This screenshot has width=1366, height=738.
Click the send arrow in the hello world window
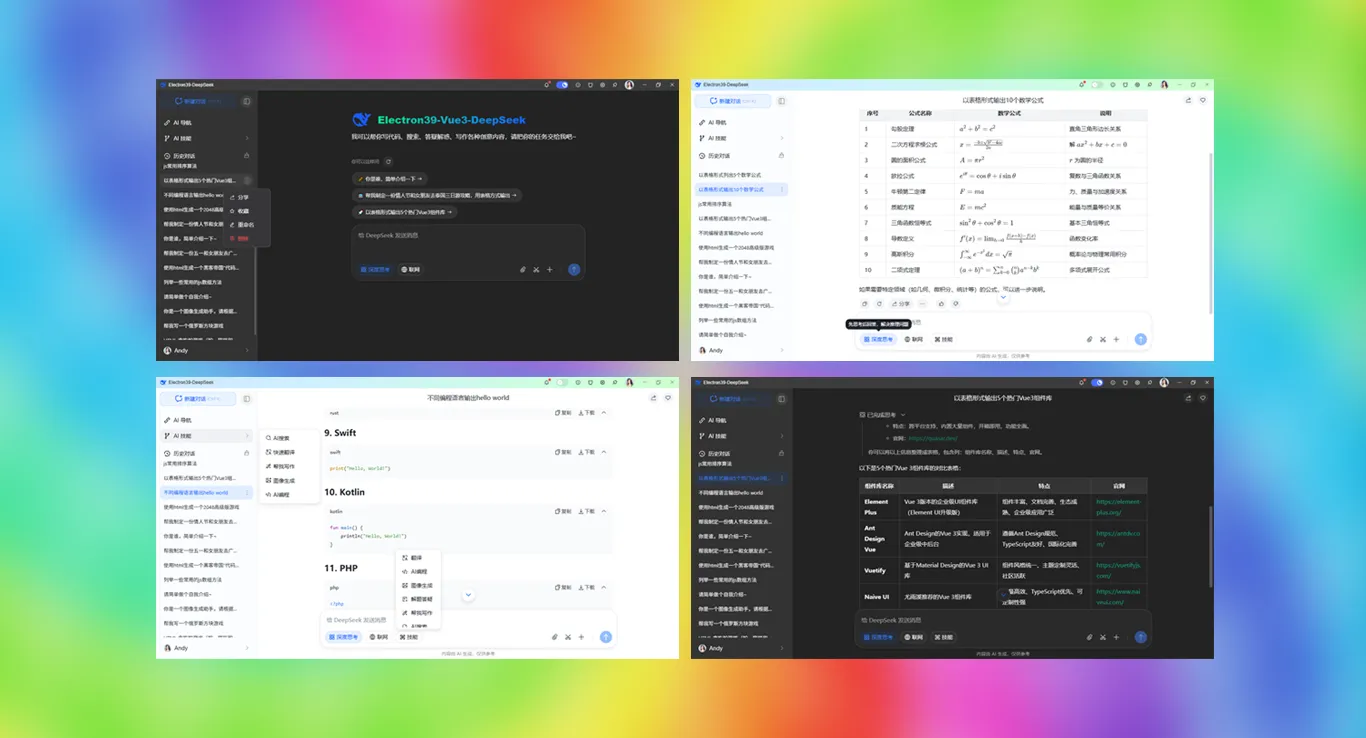point(606,636)
